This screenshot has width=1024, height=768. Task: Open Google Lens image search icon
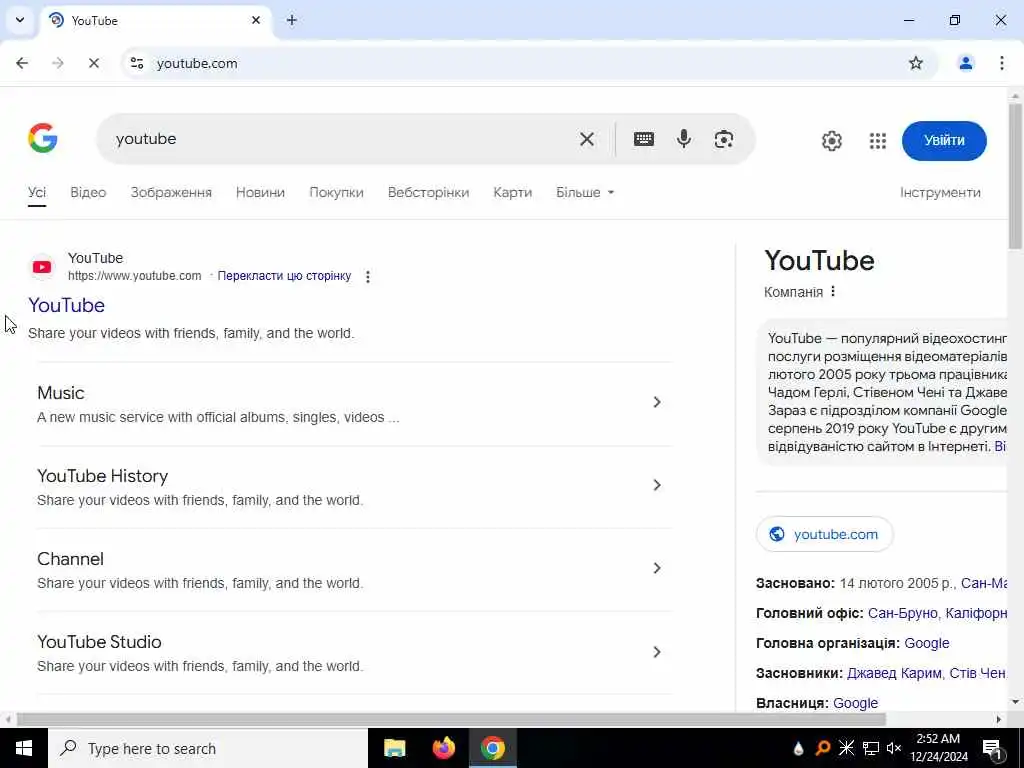coord(724,139)
